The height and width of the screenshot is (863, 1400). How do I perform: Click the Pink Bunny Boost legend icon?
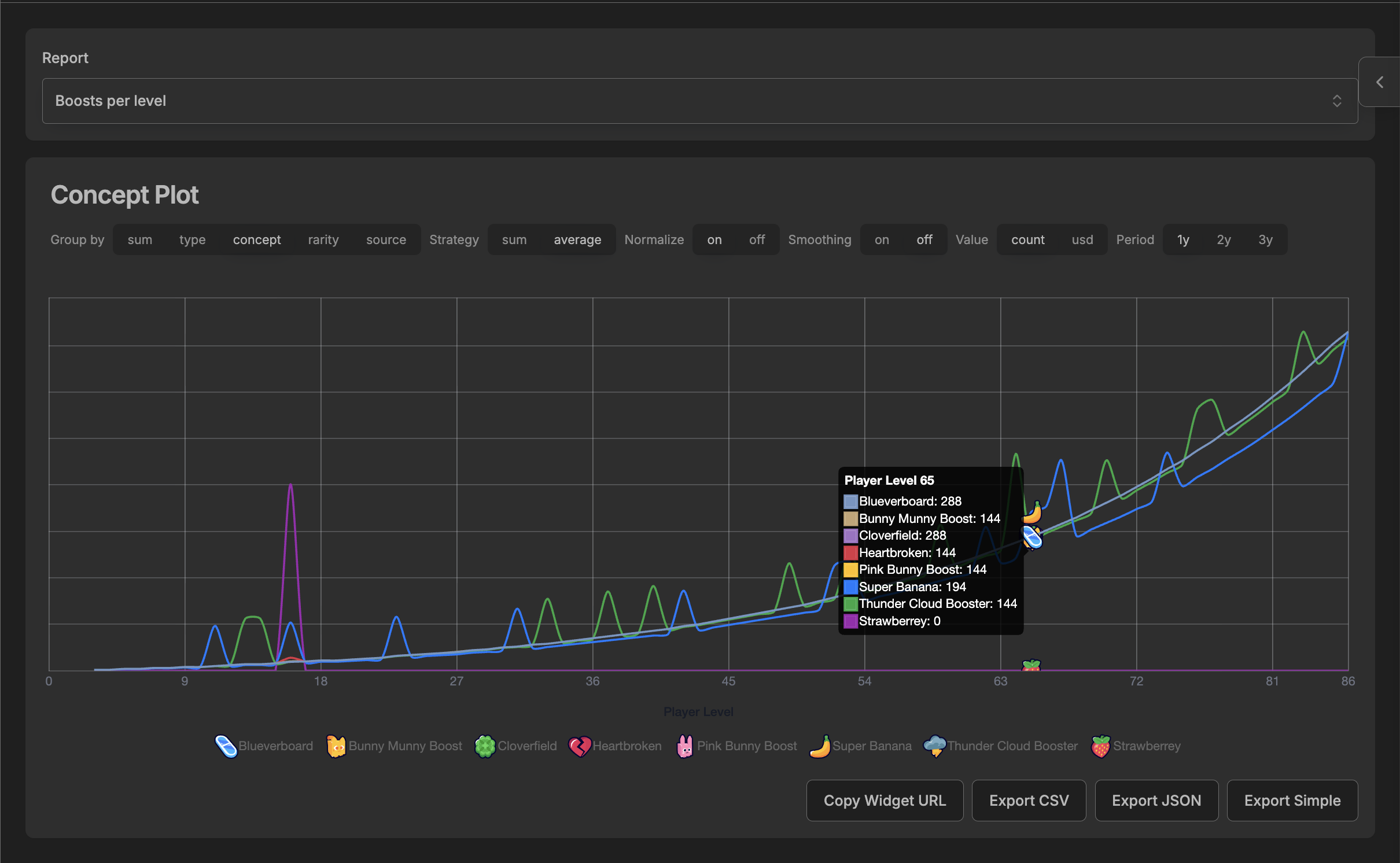click(684, 746)
